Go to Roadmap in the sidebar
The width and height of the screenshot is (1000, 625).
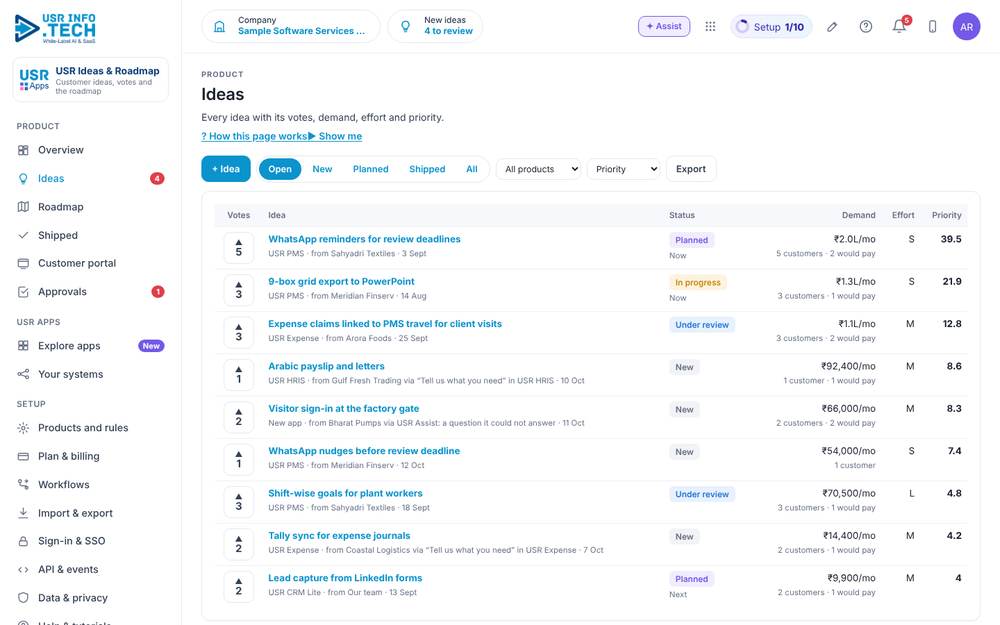[91, 207]
